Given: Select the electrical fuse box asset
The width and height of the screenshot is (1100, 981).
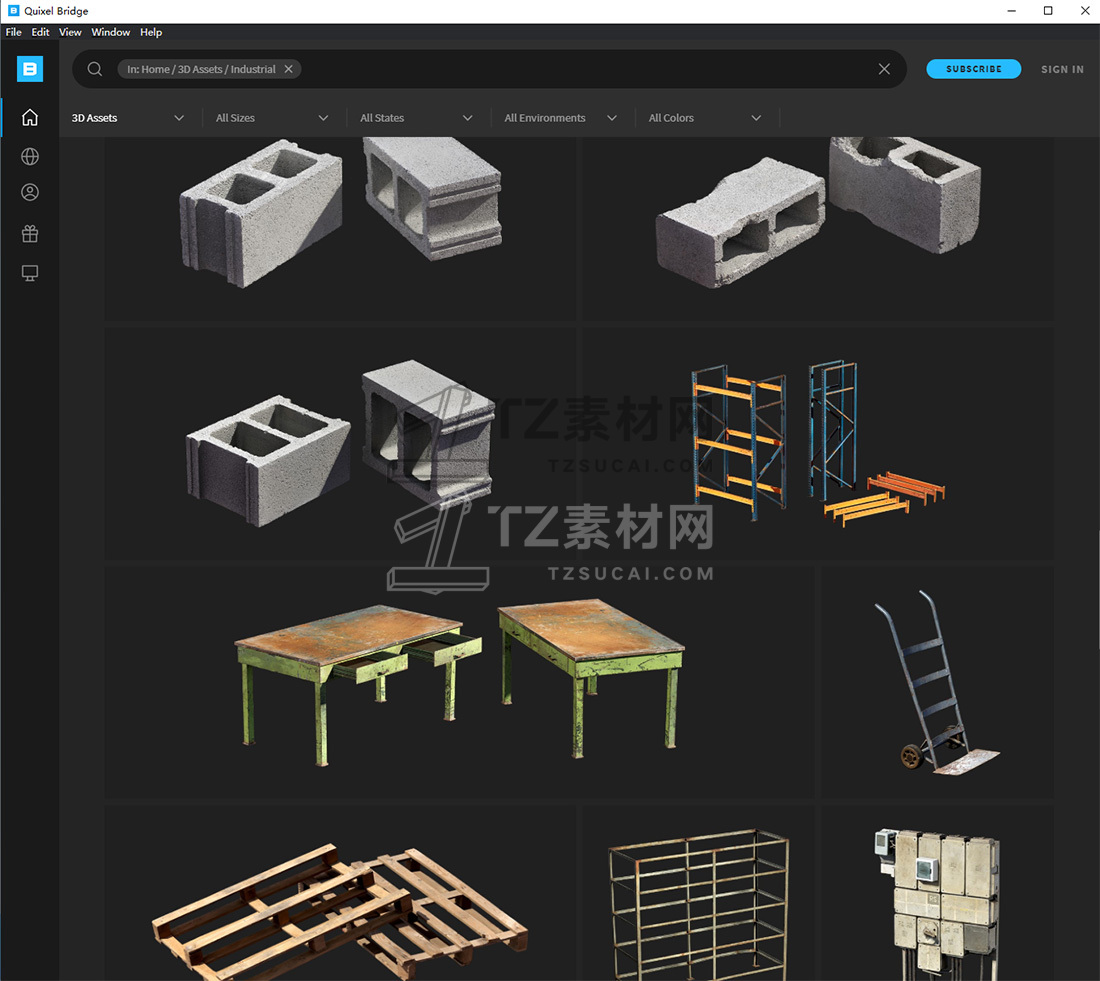Looking at the screenshot, I should (937, 893).
